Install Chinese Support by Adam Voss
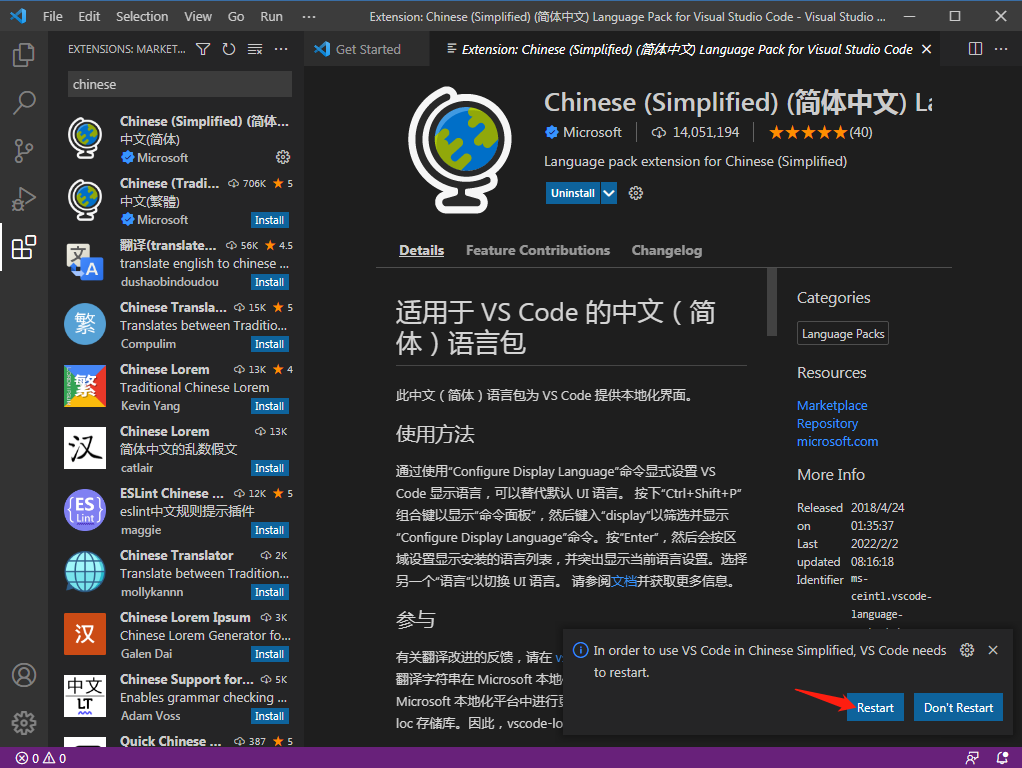Image resolution: width=1022 pixels, height=768 pixels. (x=270, y=716)
